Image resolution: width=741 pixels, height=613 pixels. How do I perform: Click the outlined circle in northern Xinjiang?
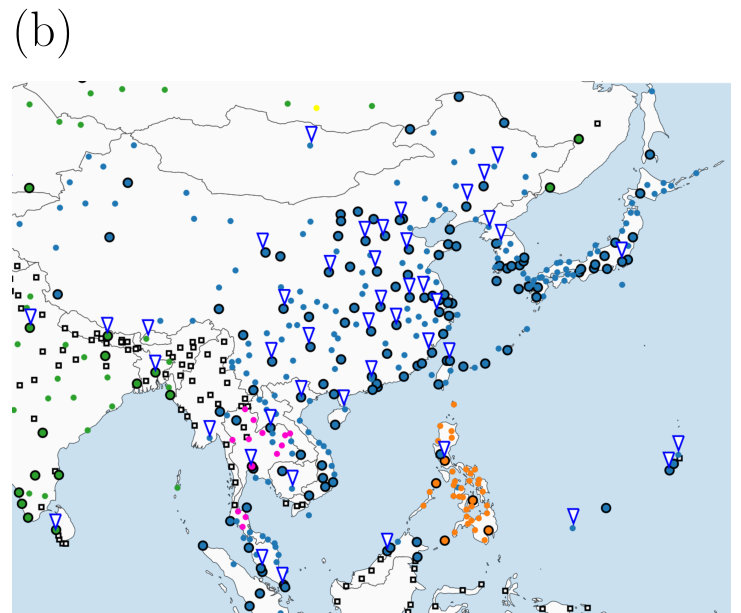pos(128,182)
